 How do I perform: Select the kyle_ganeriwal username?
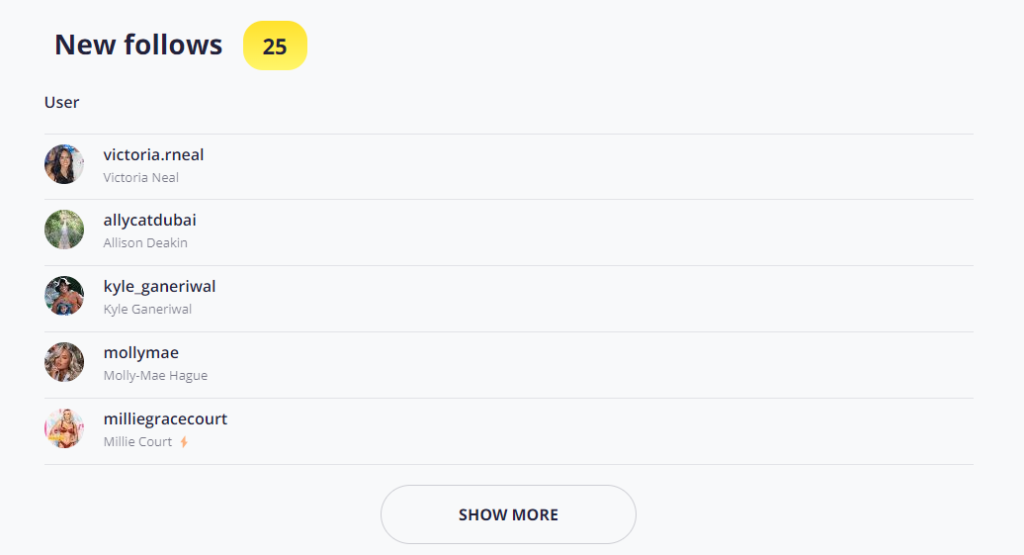tap(159, 287)
